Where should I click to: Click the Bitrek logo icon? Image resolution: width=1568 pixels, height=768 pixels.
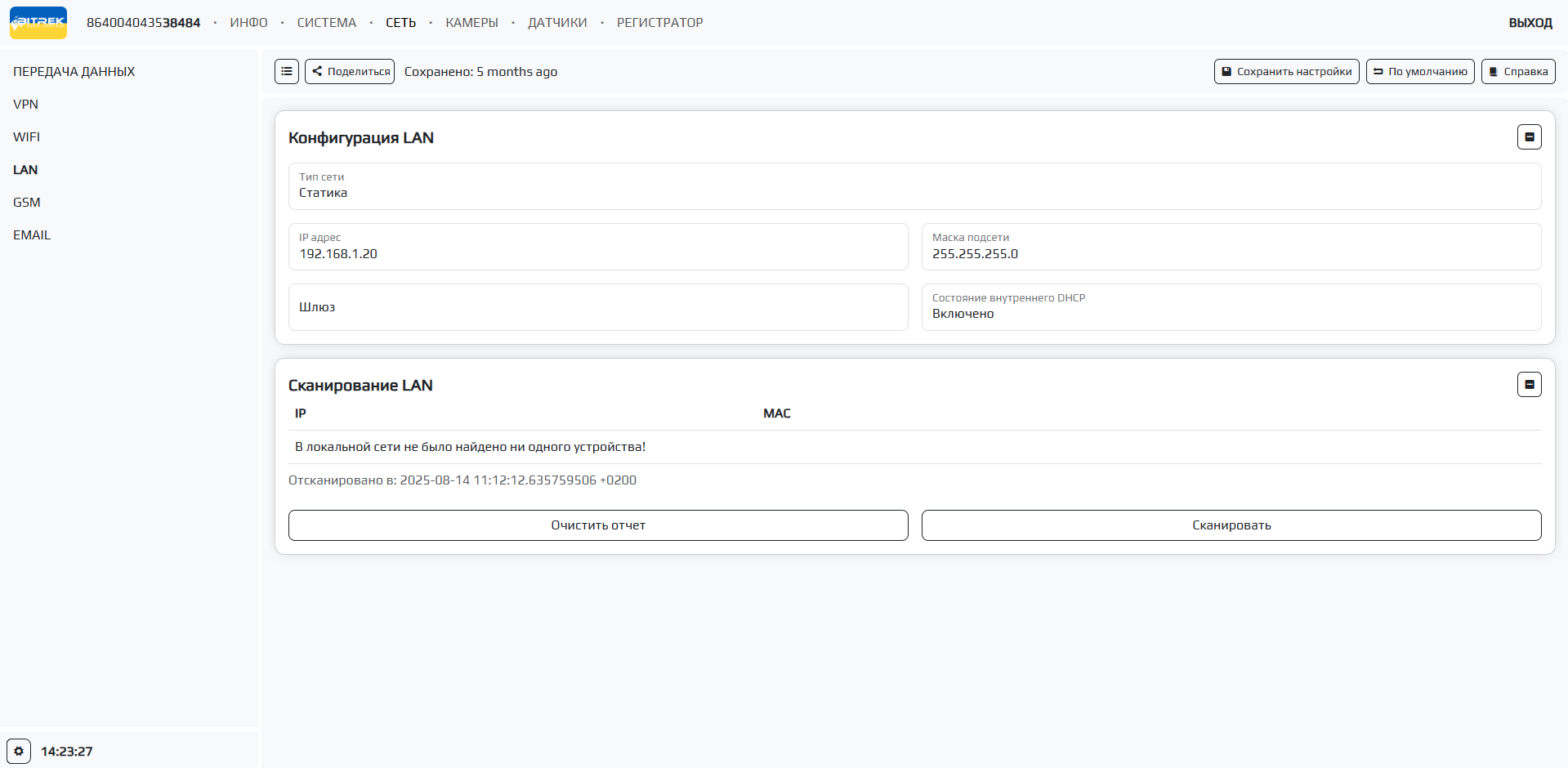tap(38, 23)
